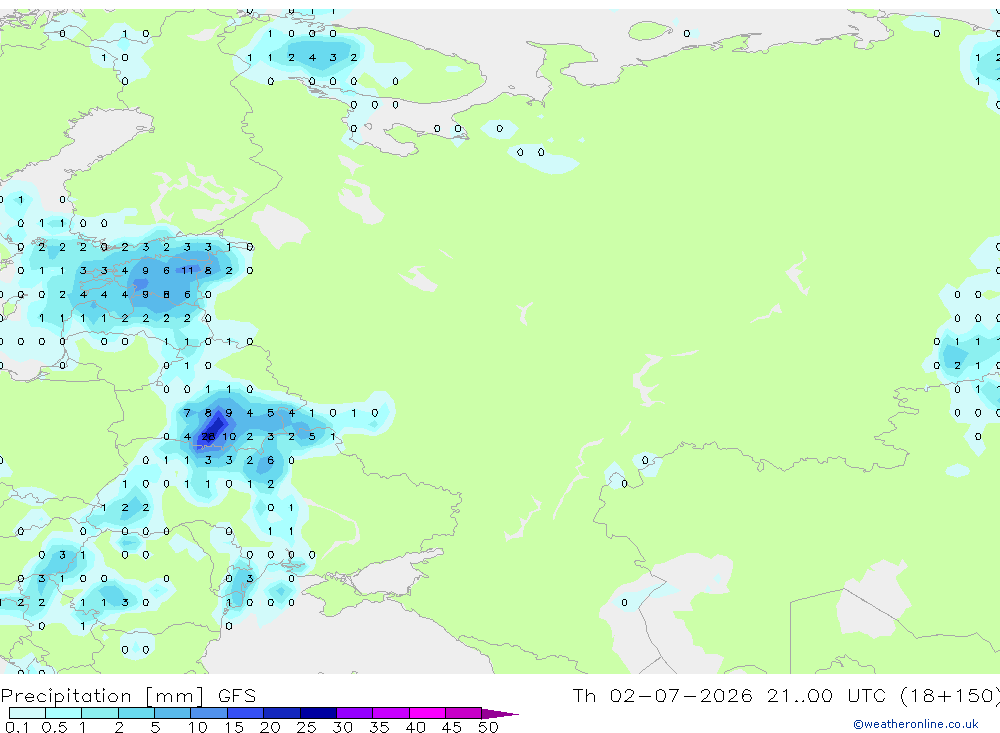The height and width of the screenshot is (733, 1000).
Task: Open the weatheronline.co.uk copyright link
Action: (x=916, y=724)
